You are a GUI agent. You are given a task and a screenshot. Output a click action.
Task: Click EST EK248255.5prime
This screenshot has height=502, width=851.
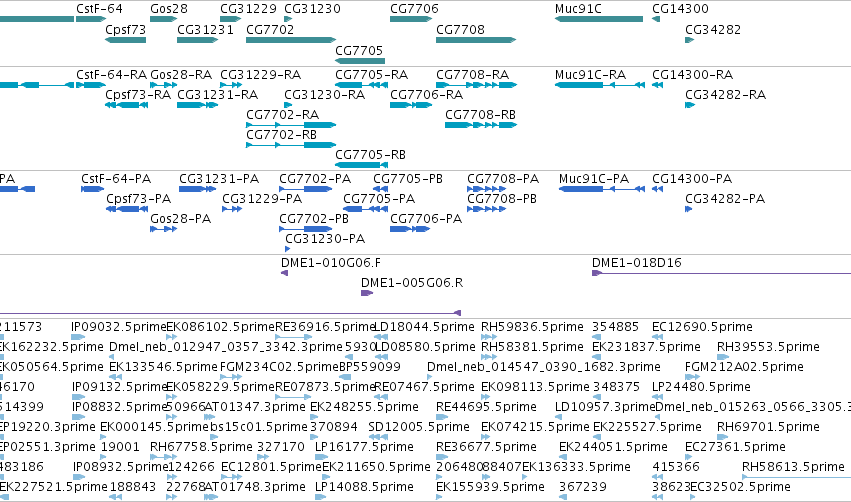314,417
